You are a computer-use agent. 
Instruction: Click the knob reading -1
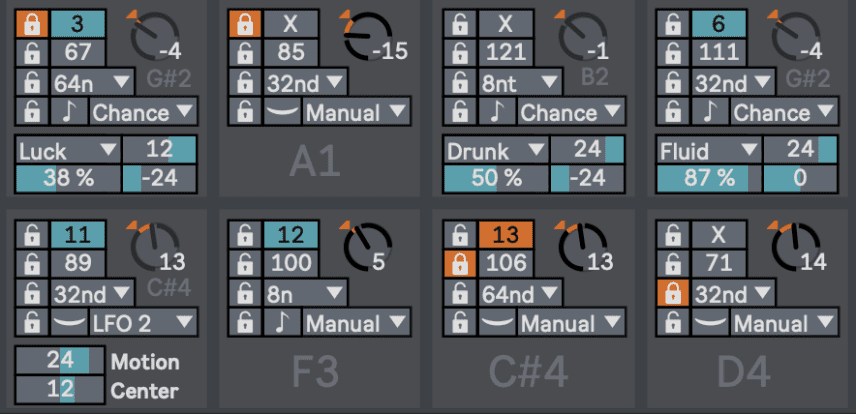581,35
